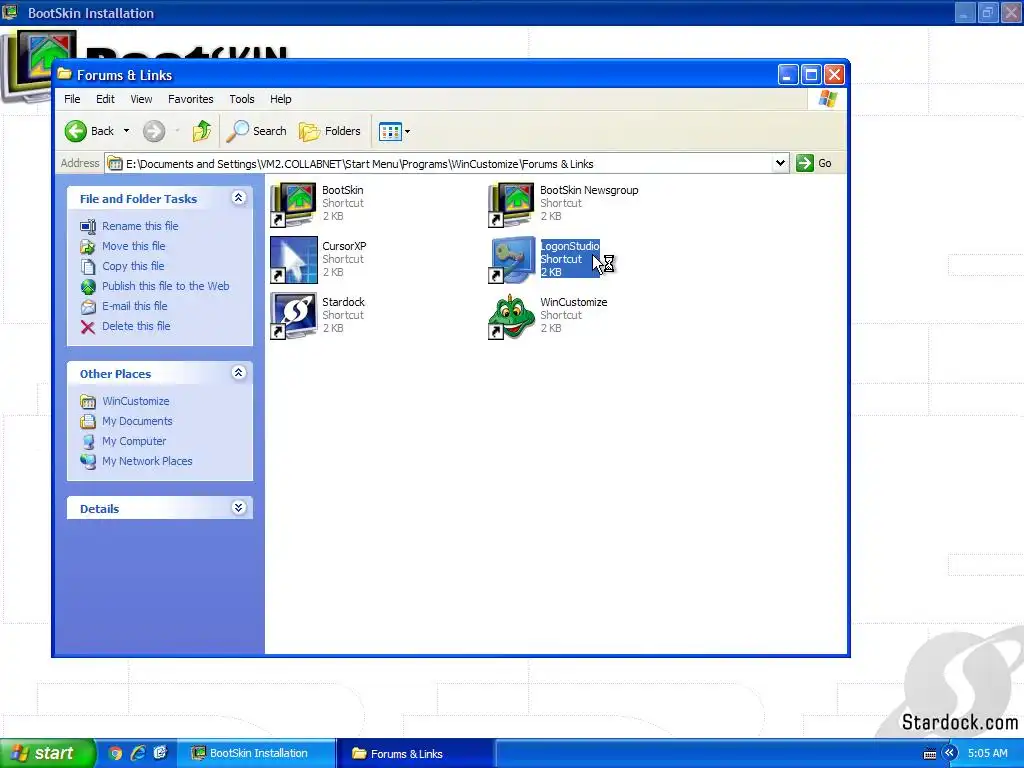Click the CursorXP file name text
The image size is (1024, 768).
tap(344, 246)
